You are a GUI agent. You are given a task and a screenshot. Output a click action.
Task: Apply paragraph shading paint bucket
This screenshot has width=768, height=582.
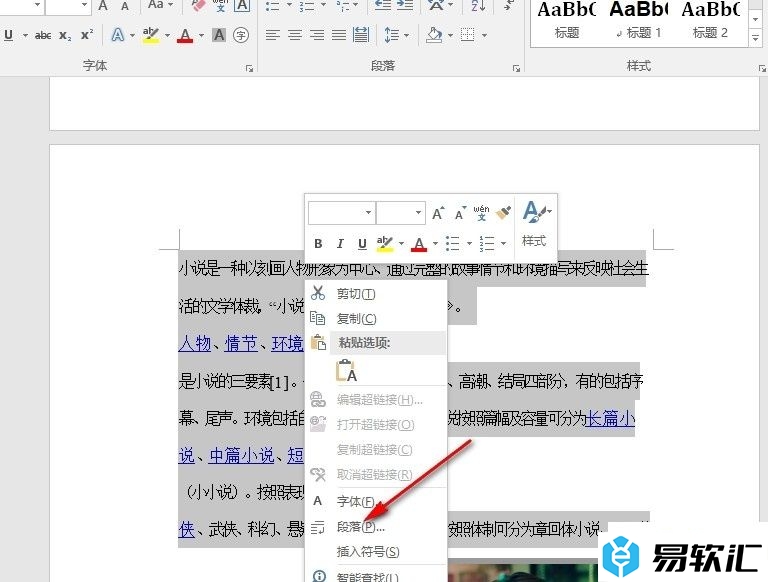[434, 35]
